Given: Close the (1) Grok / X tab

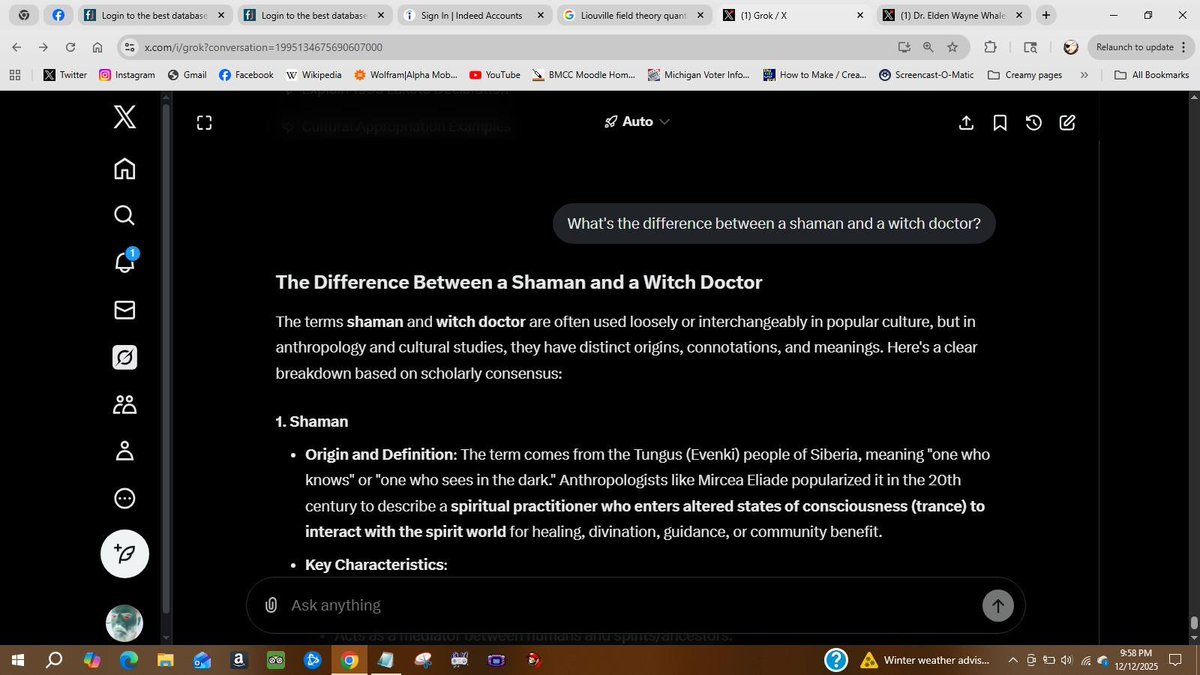Looking at the screenshot, I should point(860,16).
